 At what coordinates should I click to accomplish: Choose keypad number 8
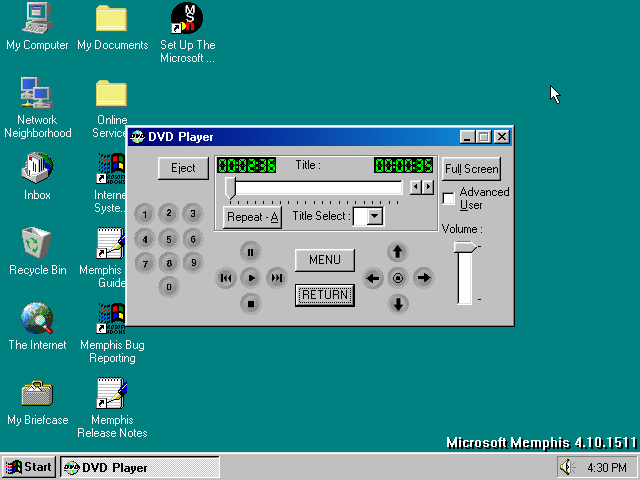[x=169, y=263]
